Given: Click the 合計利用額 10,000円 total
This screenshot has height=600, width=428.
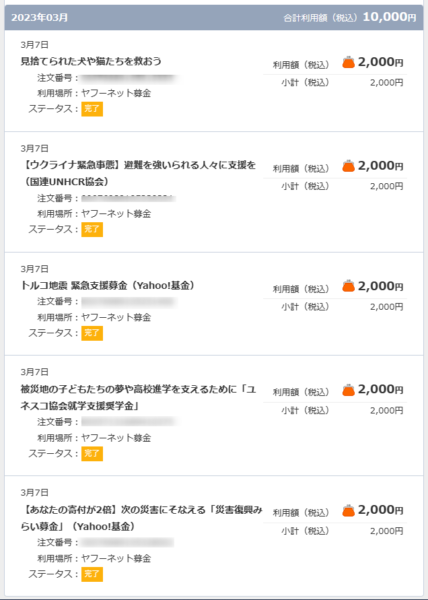Looking at the screenshot, I should 350,17.
